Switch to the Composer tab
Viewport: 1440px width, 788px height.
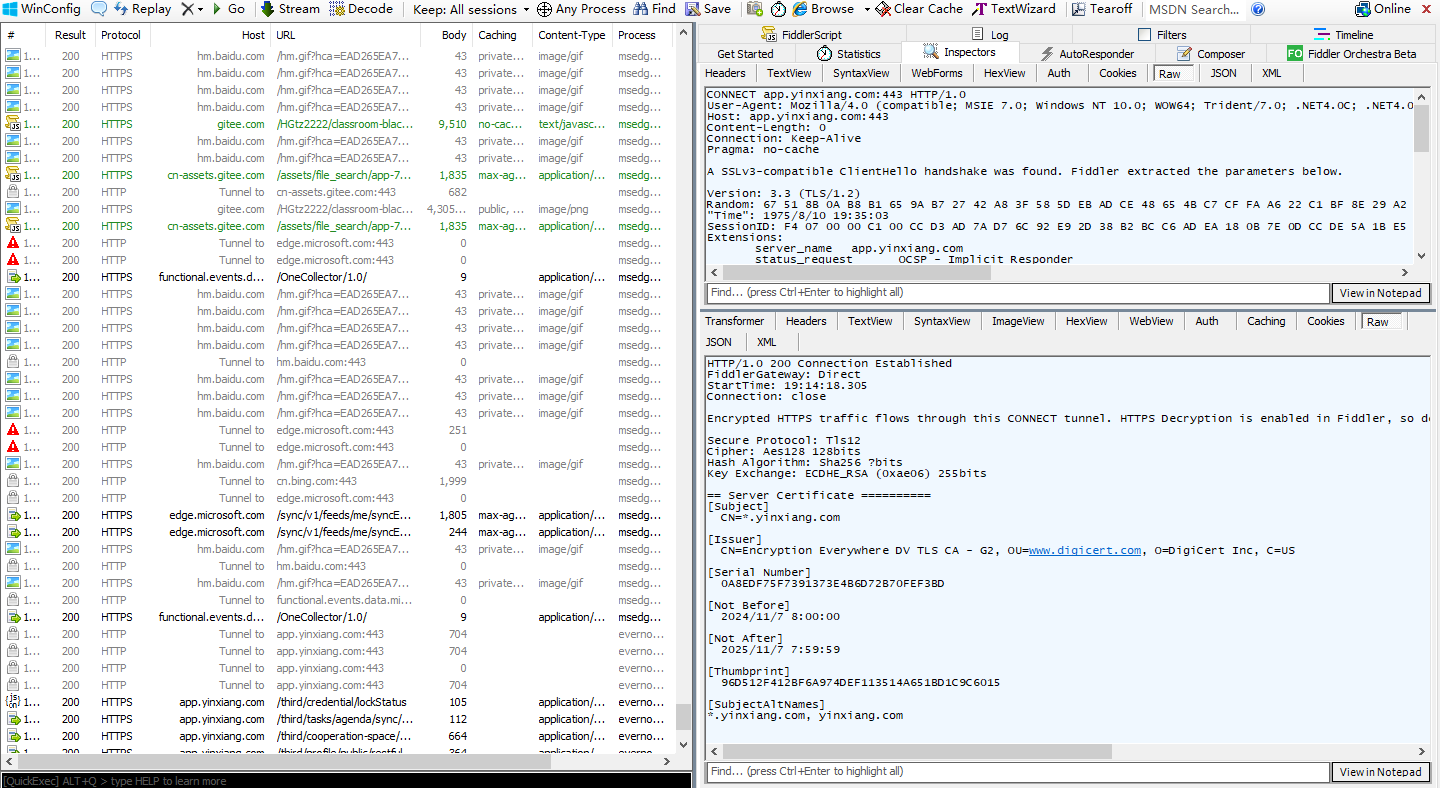[1211, 54]
